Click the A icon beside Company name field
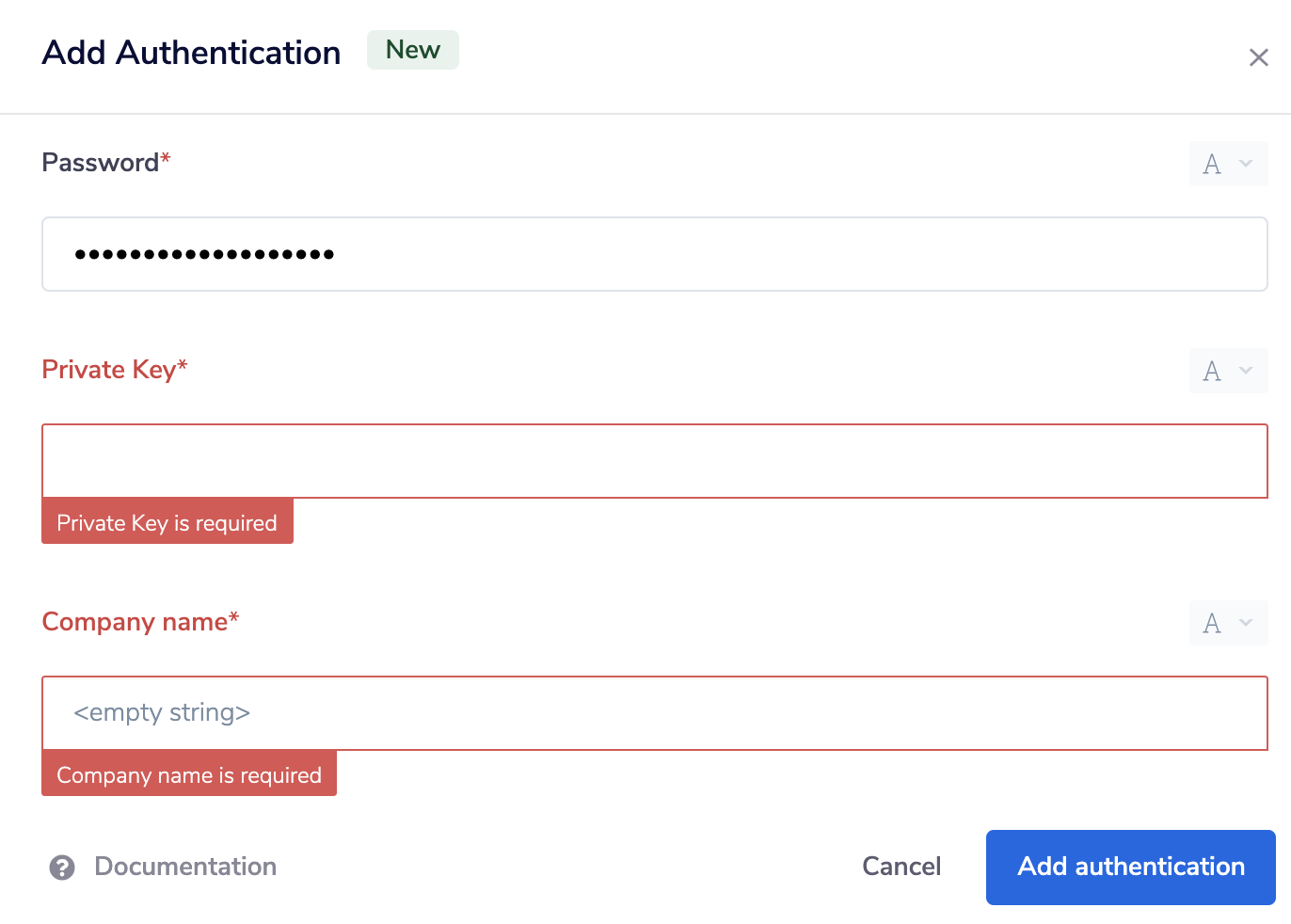This screenshot has height=924, width=1291. click(1214, 623)
